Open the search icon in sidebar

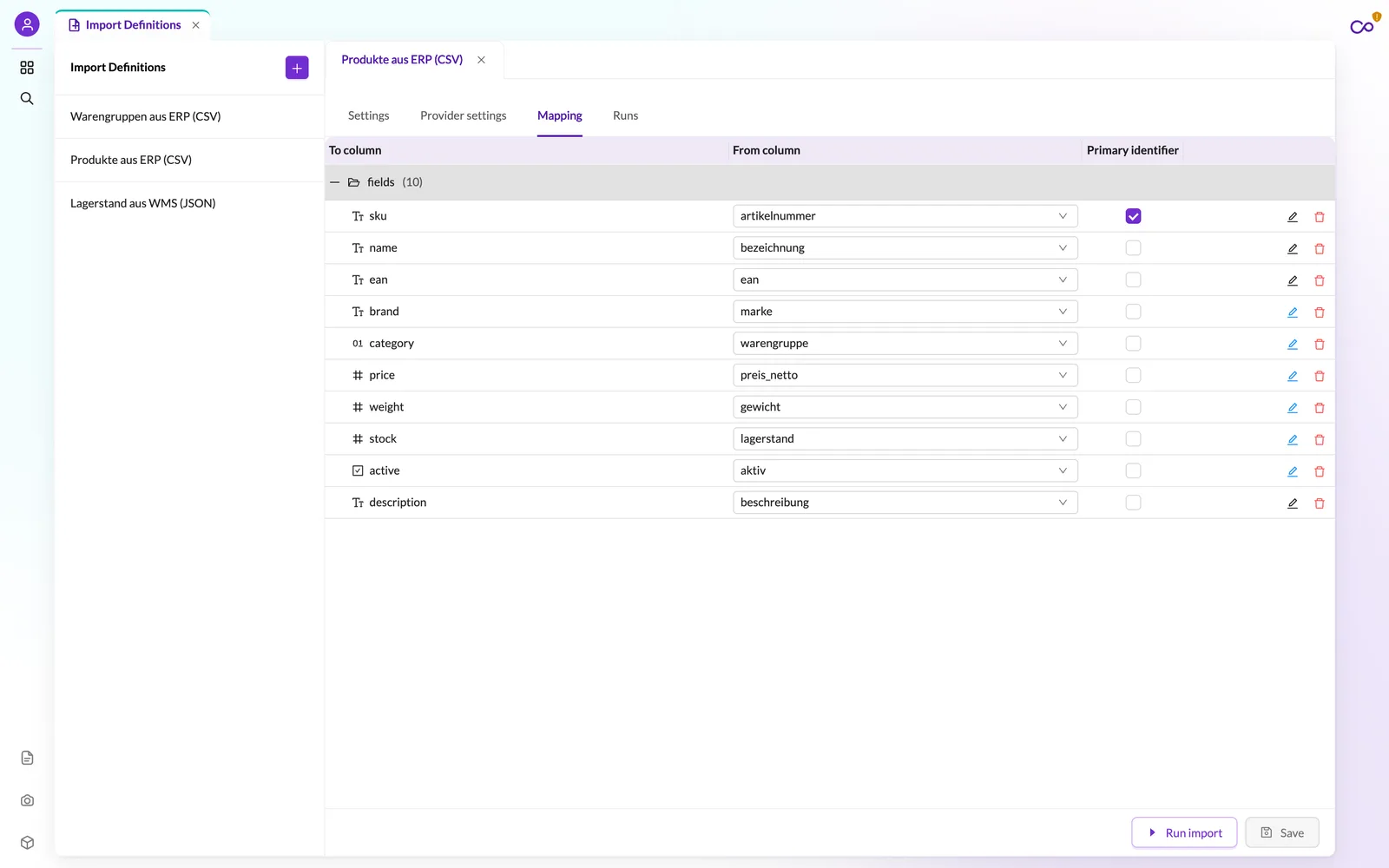point(27,99)
